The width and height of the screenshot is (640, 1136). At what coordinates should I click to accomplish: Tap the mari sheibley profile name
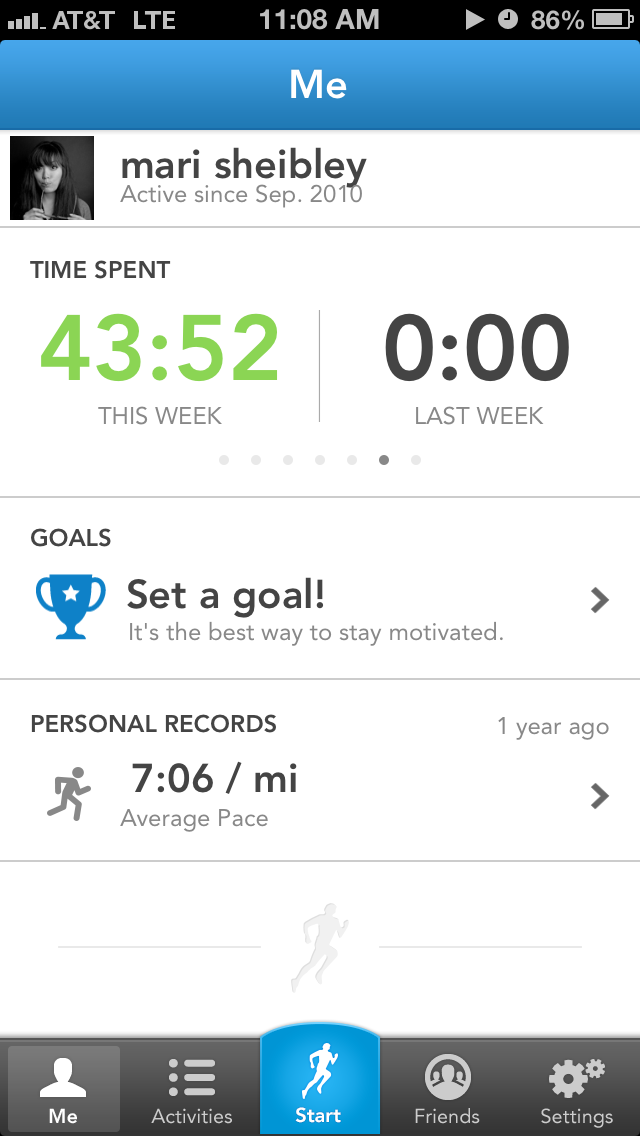[243, 165]
